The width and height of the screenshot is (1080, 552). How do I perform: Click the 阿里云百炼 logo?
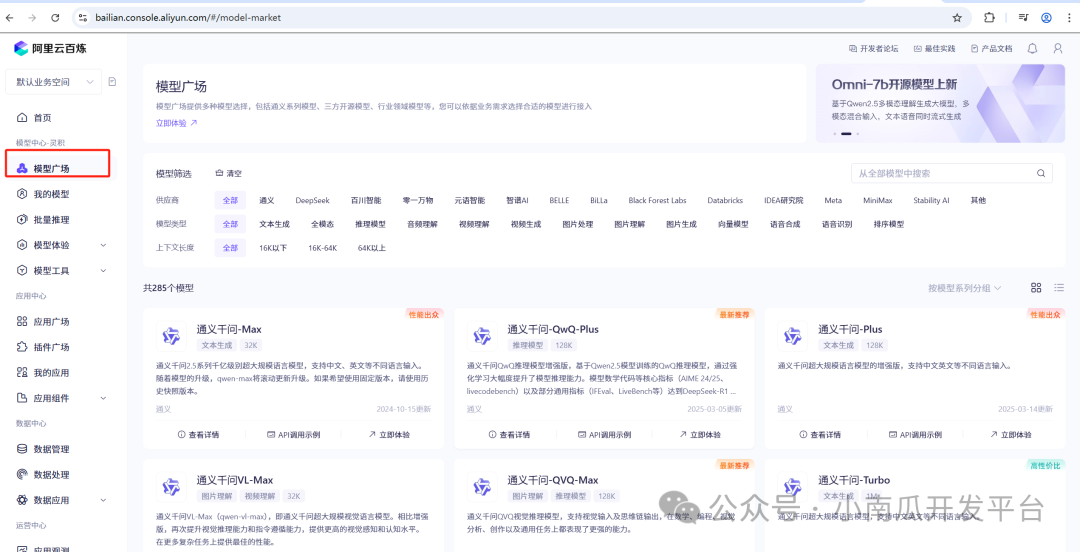(x=50, y=48)
